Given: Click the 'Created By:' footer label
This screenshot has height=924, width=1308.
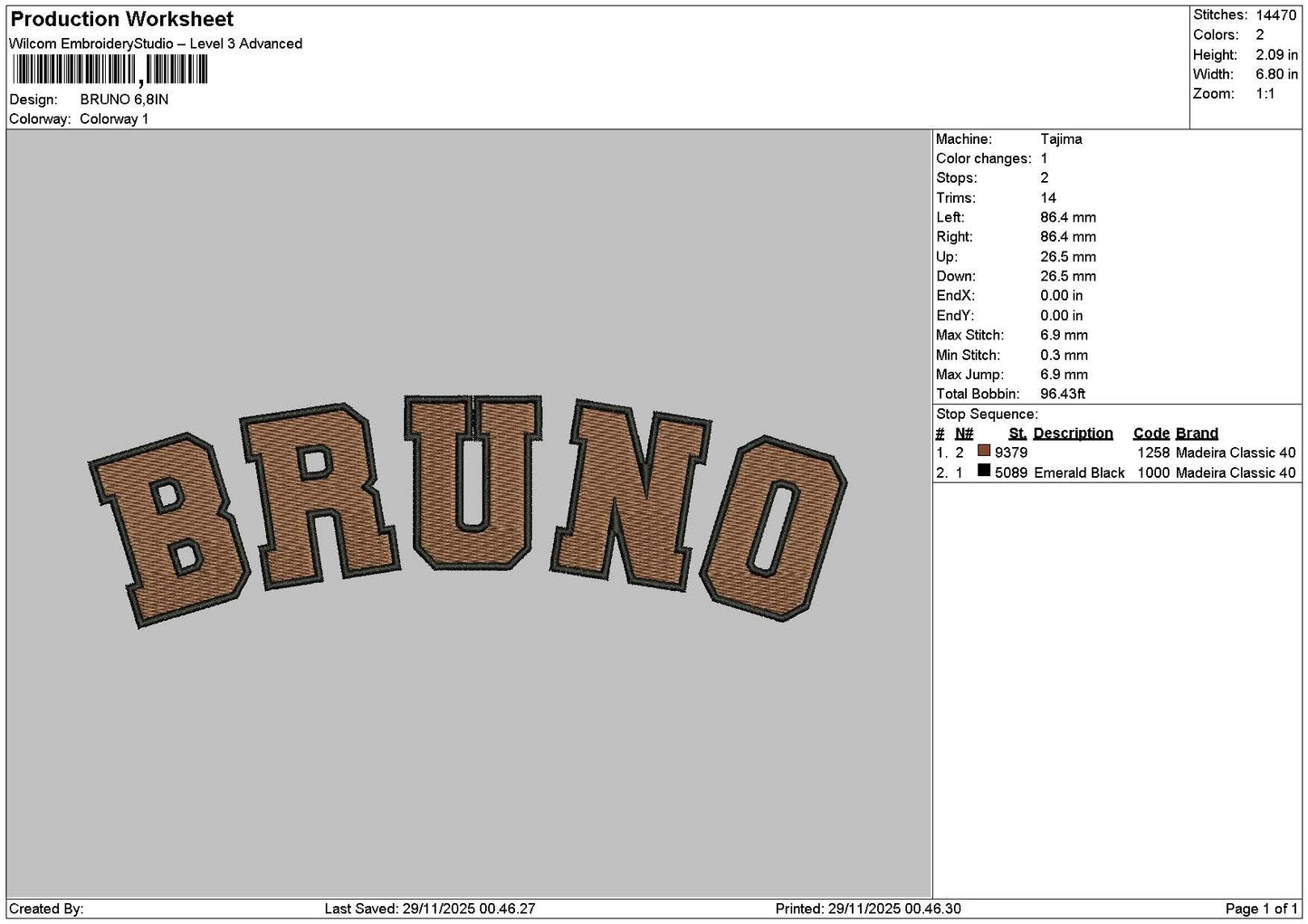Looking at the screenshot, I should pos(46,909).
